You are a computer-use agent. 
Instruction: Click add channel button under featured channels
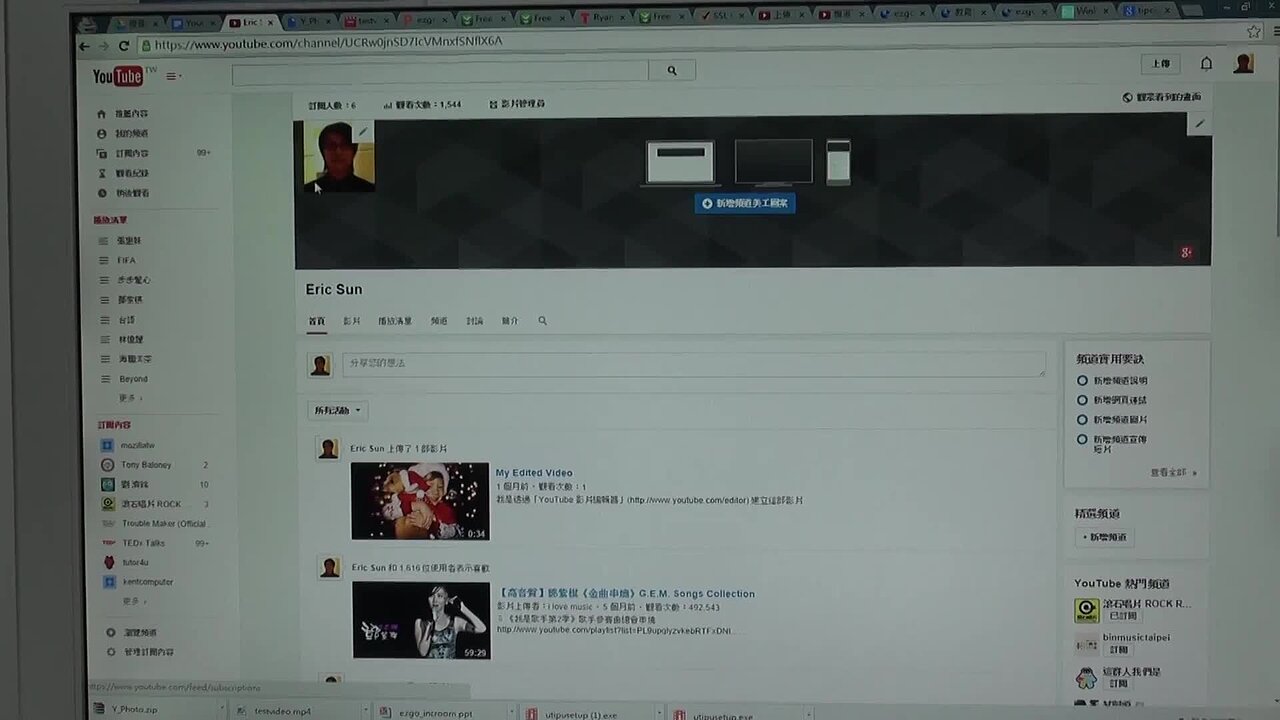(x=1105, y=537)
